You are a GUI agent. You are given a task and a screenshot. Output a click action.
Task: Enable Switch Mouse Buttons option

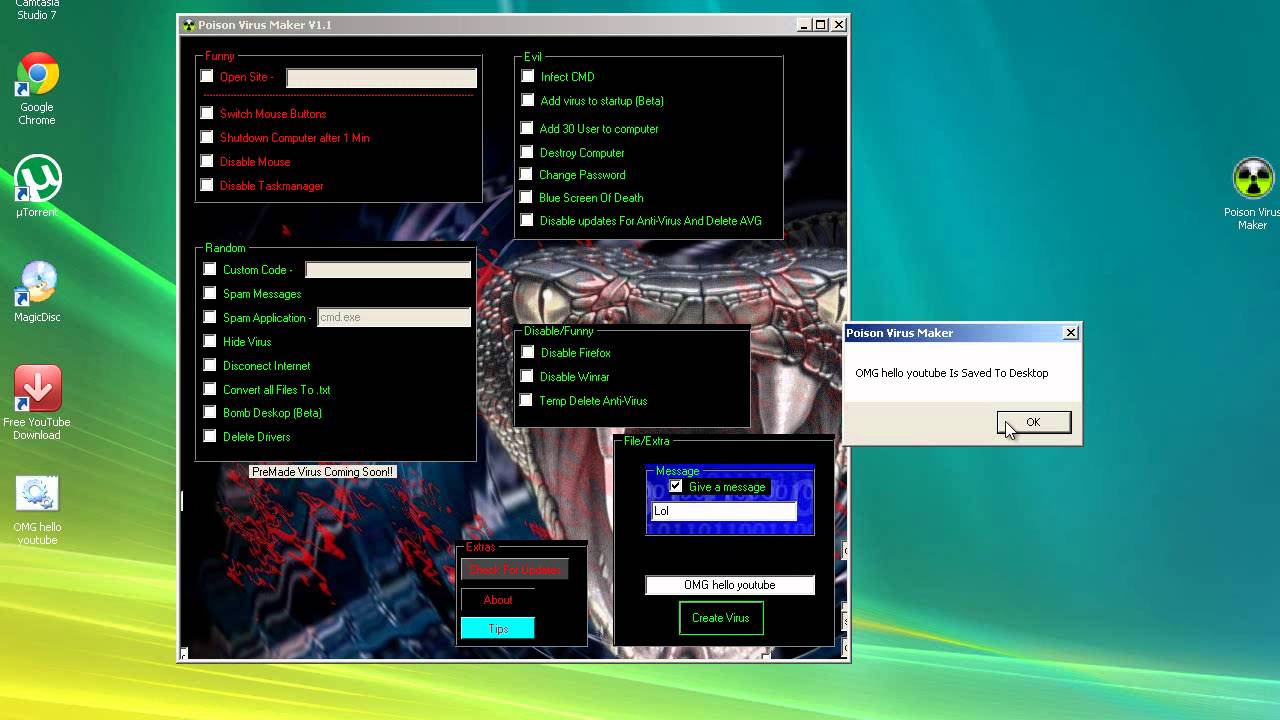pos(207,113)
